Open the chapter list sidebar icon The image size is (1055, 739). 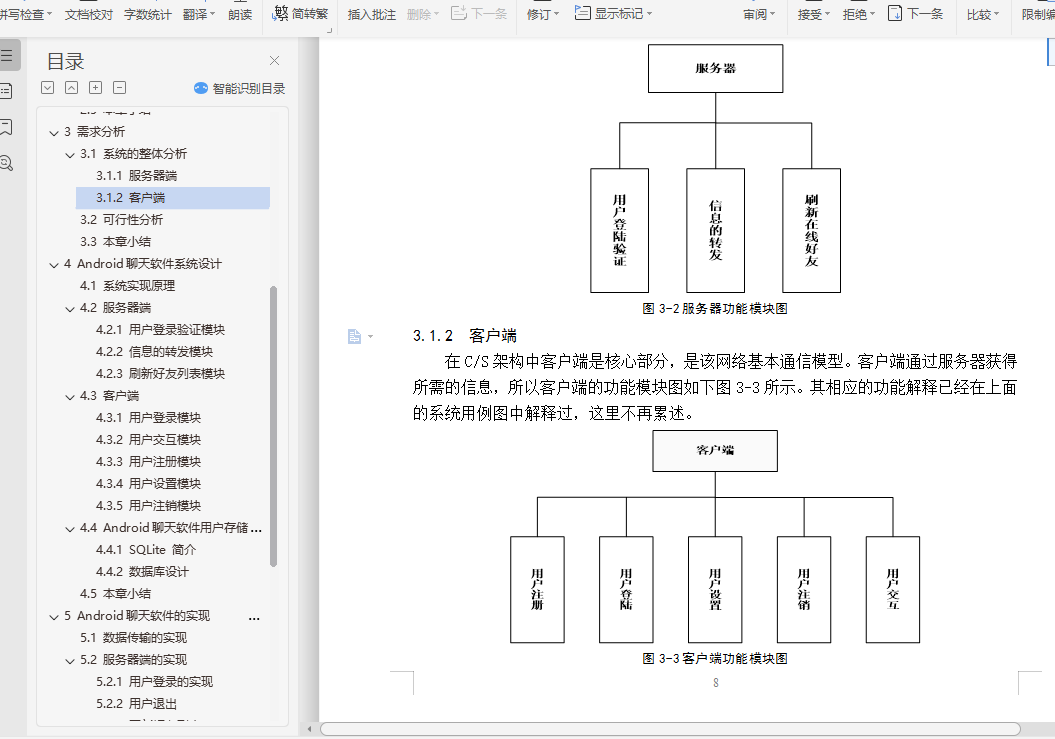point(6,91)
